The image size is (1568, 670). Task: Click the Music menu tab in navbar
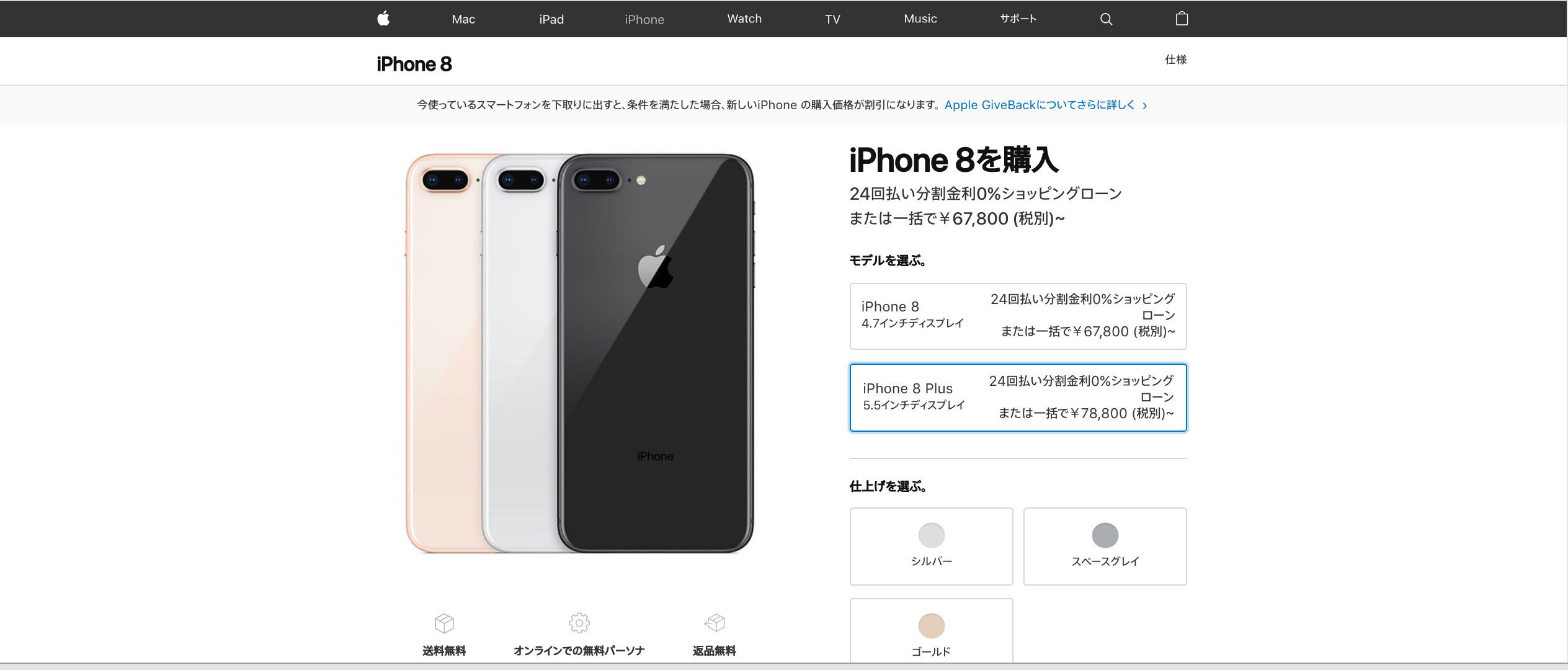(x=920, y=18)
